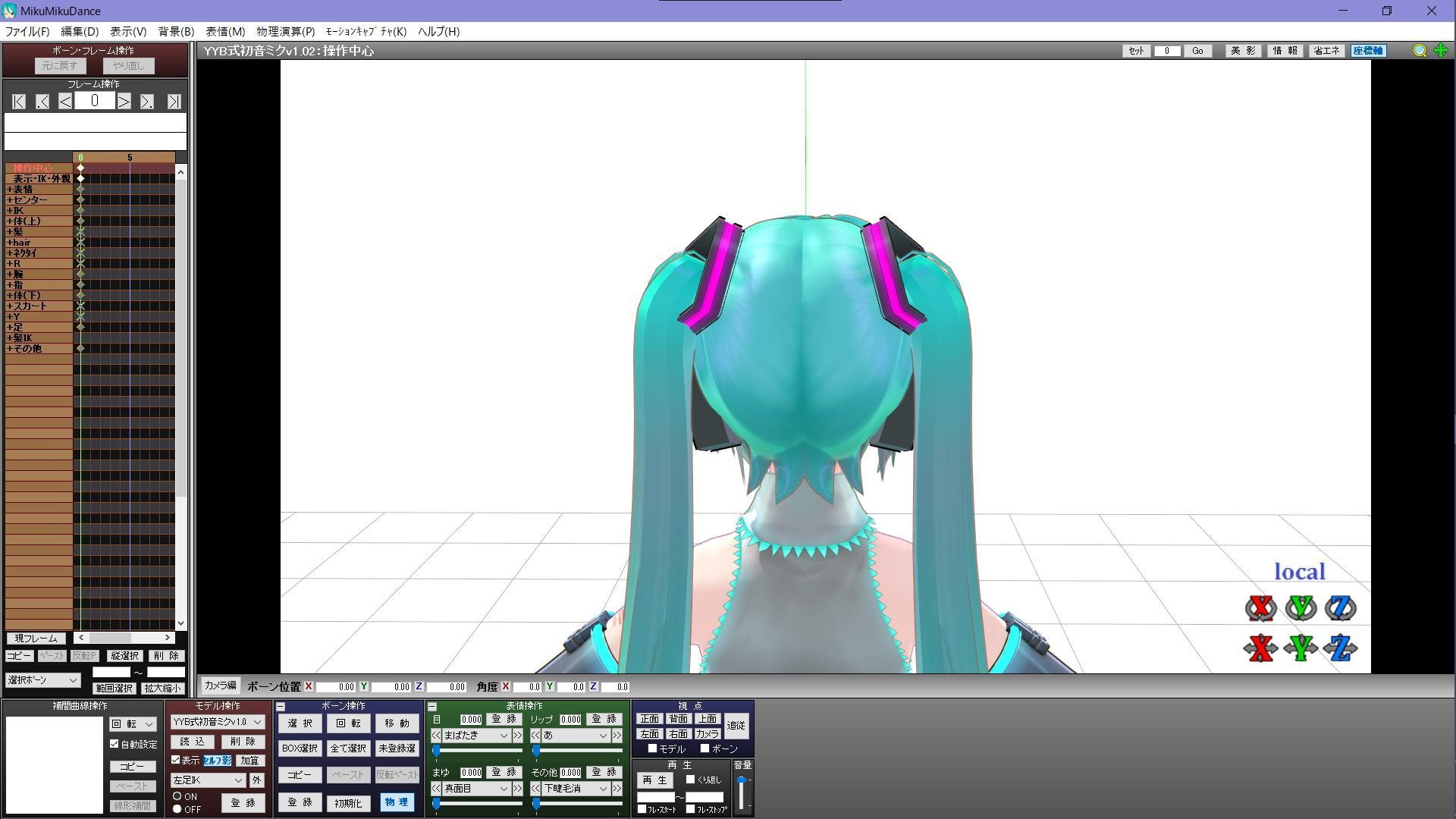
Task: Toggle the 自動設定 checkbox
Action: 115,744
